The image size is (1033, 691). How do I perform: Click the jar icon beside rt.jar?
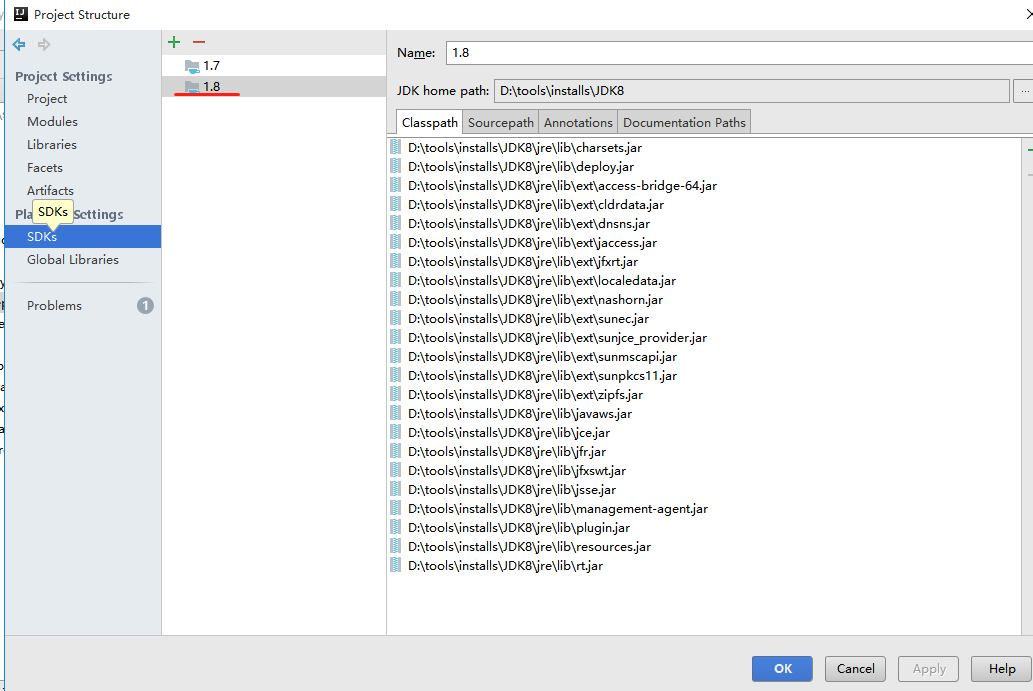pyautogui.click(x=396, y=565)
